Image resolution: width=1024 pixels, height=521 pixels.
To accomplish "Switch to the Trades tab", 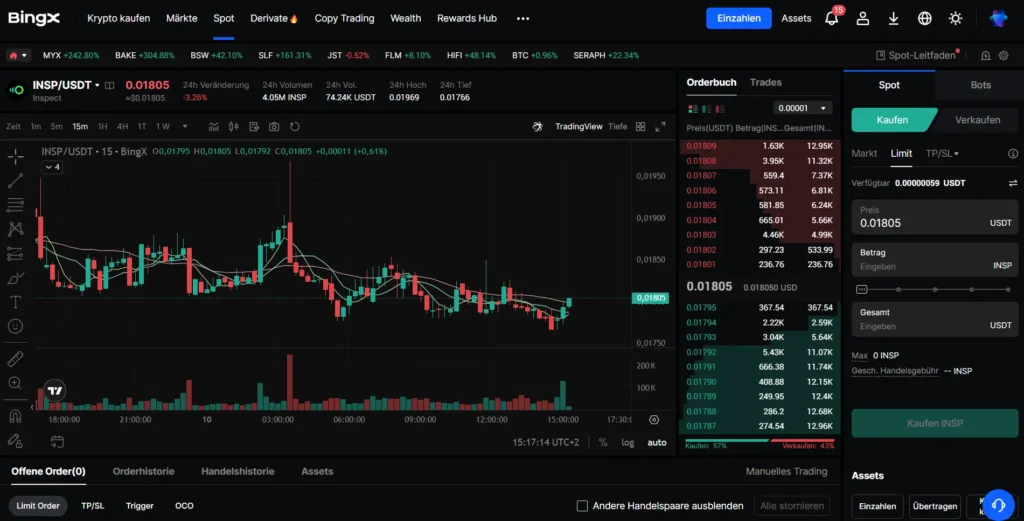I will point(766,82).
